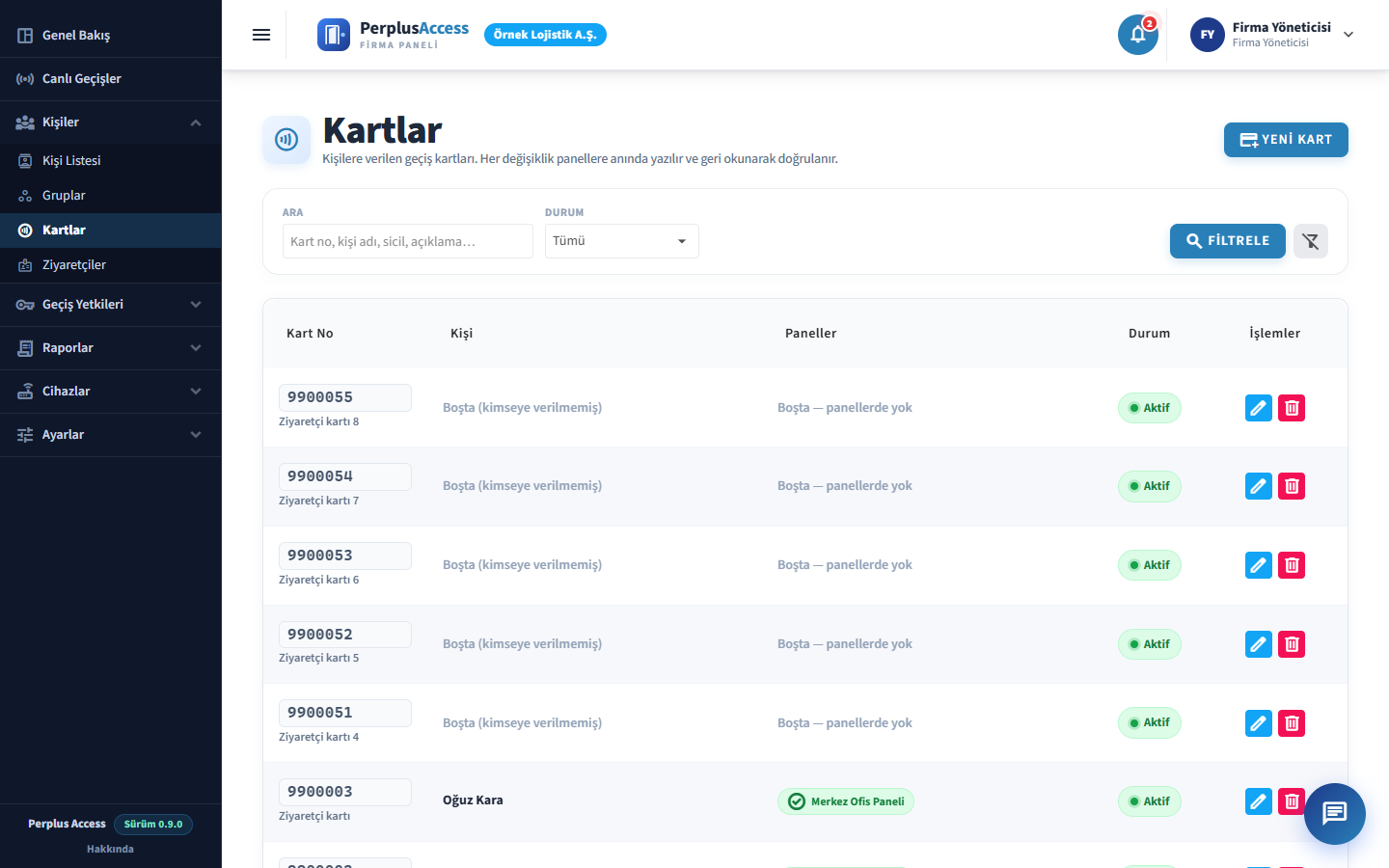Screen dimensions: 1389x868
Task: Open Kişi Listesi in sidebar
Action: [x=111, y=161]
